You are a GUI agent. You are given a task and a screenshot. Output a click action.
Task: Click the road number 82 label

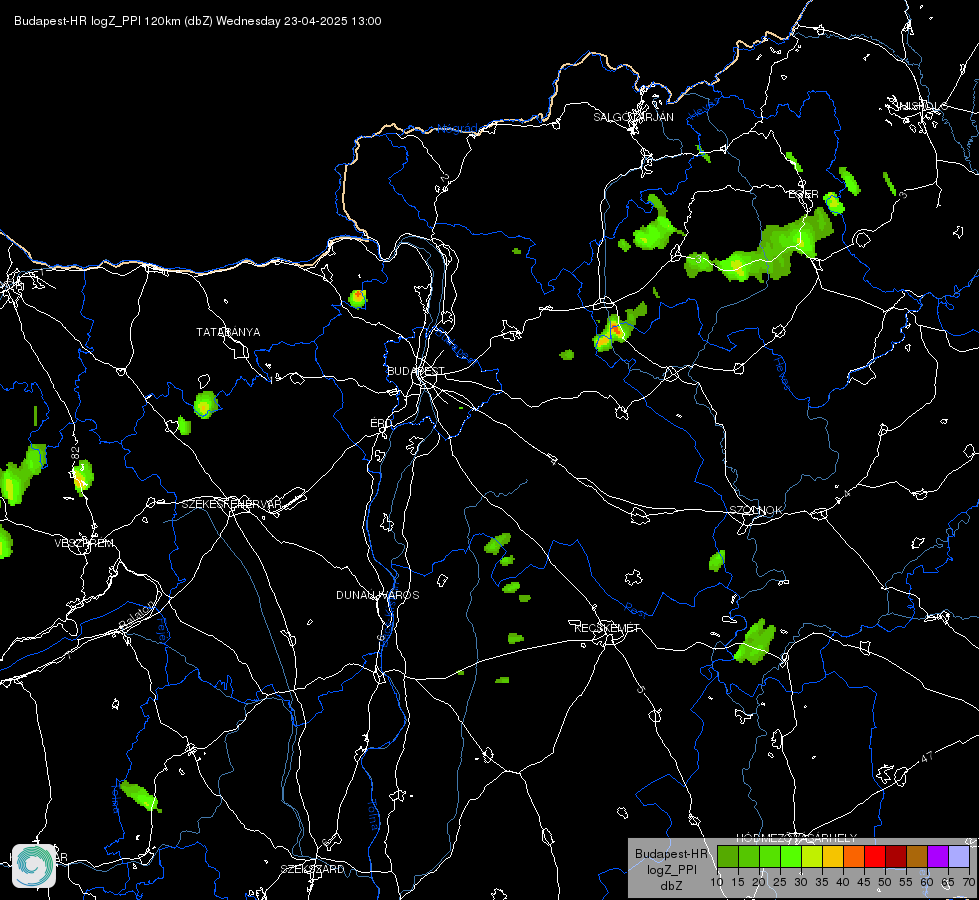tap(76, 454)
